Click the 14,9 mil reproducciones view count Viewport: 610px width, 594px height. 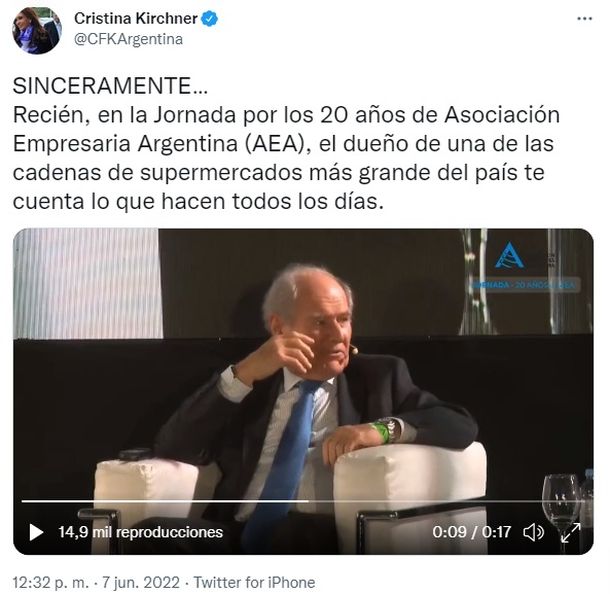point(140,532)
